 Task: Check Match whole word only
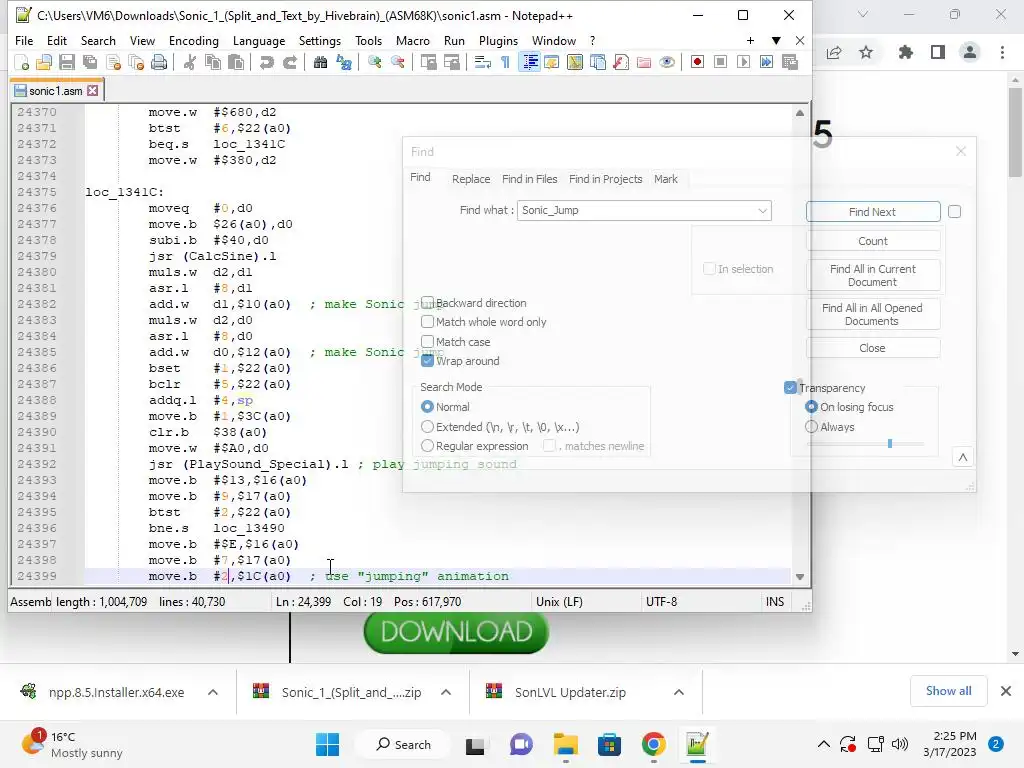pyautogui.click(x=427, y=321)
